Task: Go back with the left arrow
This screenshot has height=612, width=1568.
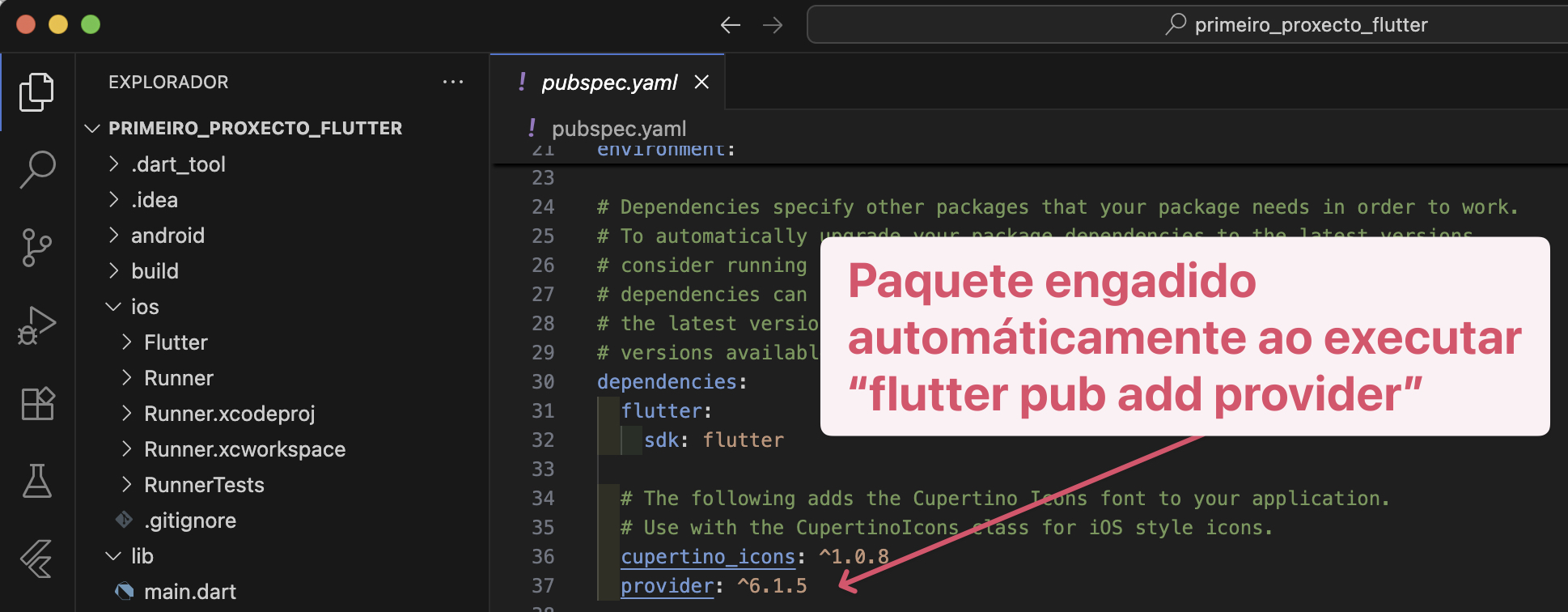Action: click(x=730, y=25)
